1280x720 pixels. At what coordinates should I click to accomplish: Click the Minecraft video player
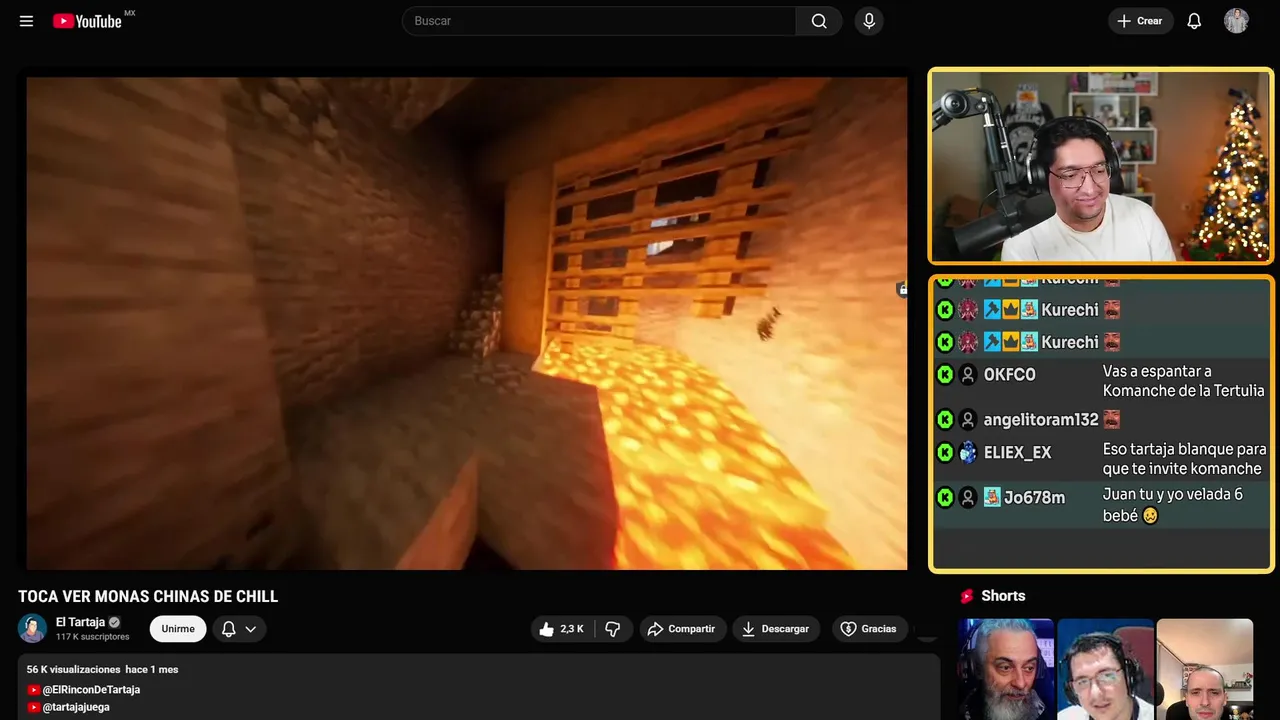click(x=467, y=323)
